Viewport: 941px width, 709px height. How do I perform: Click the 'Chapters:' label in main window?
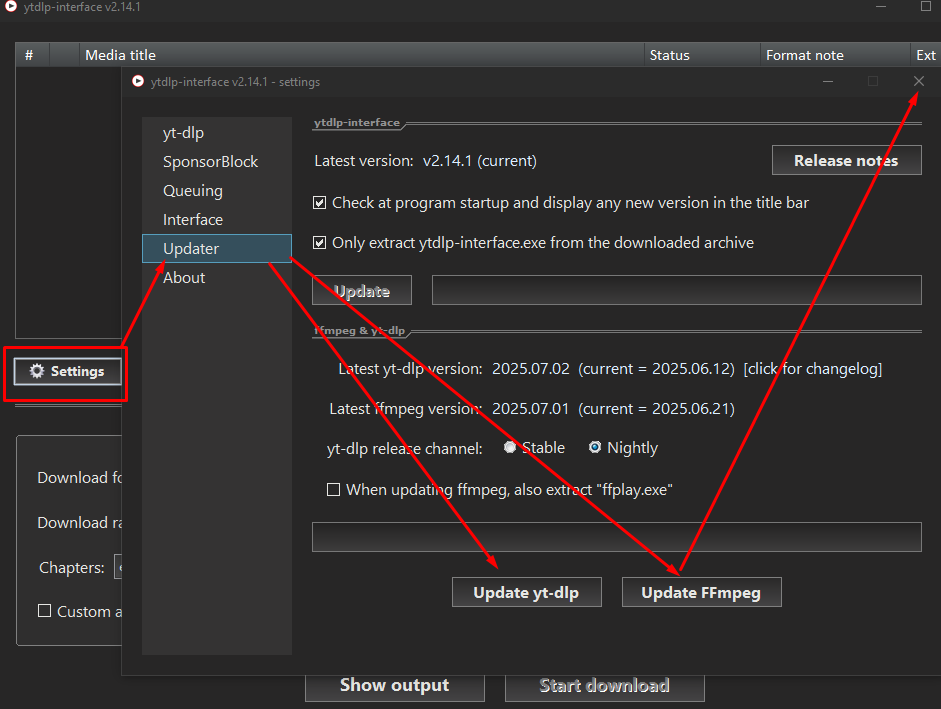point(71,568)
